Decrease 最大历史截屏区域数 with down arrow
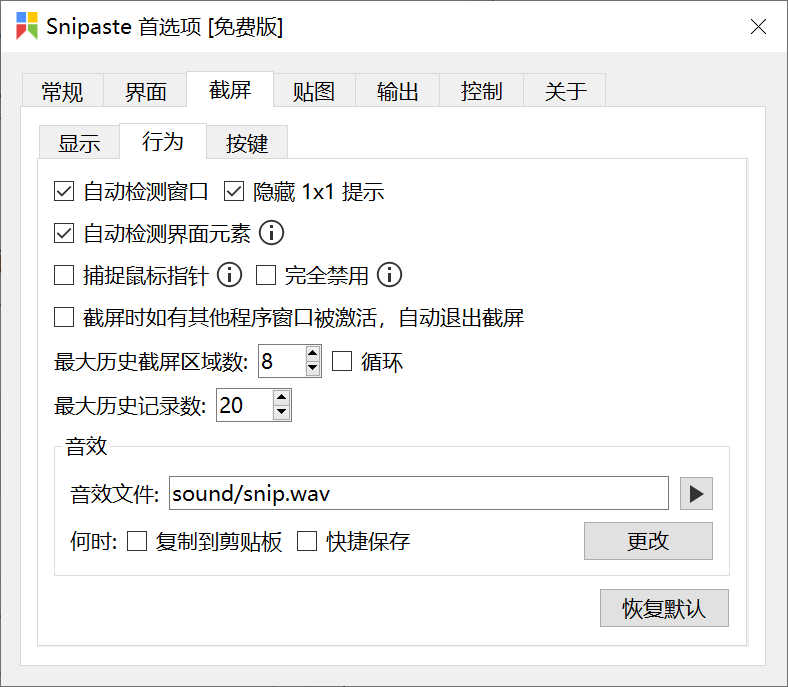 [313, 368]
